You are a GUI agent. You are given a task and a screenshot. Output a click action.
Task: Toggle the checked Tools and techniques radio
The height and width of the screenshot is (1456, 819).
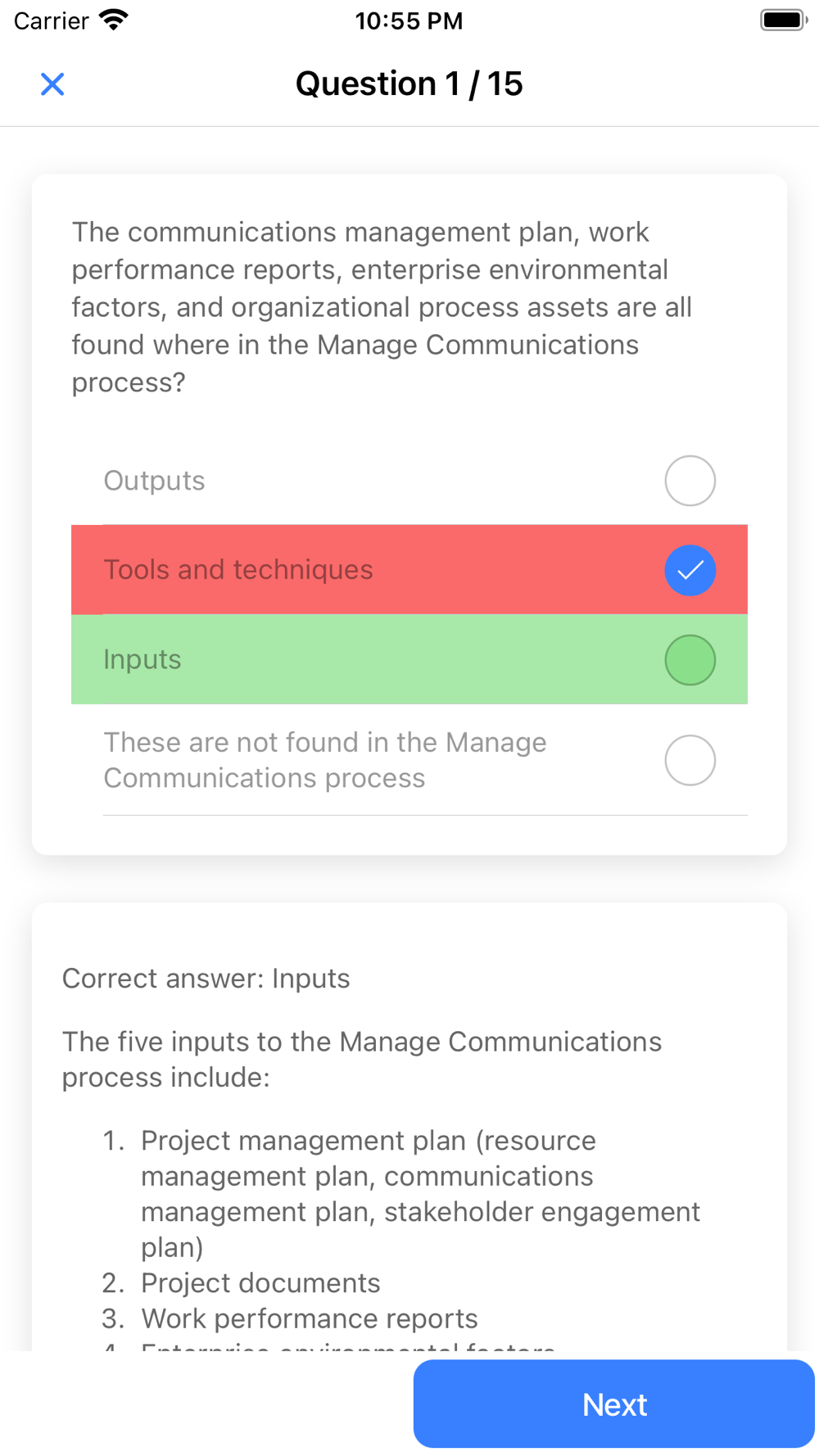pyautogui.click(x=690, y=570)
